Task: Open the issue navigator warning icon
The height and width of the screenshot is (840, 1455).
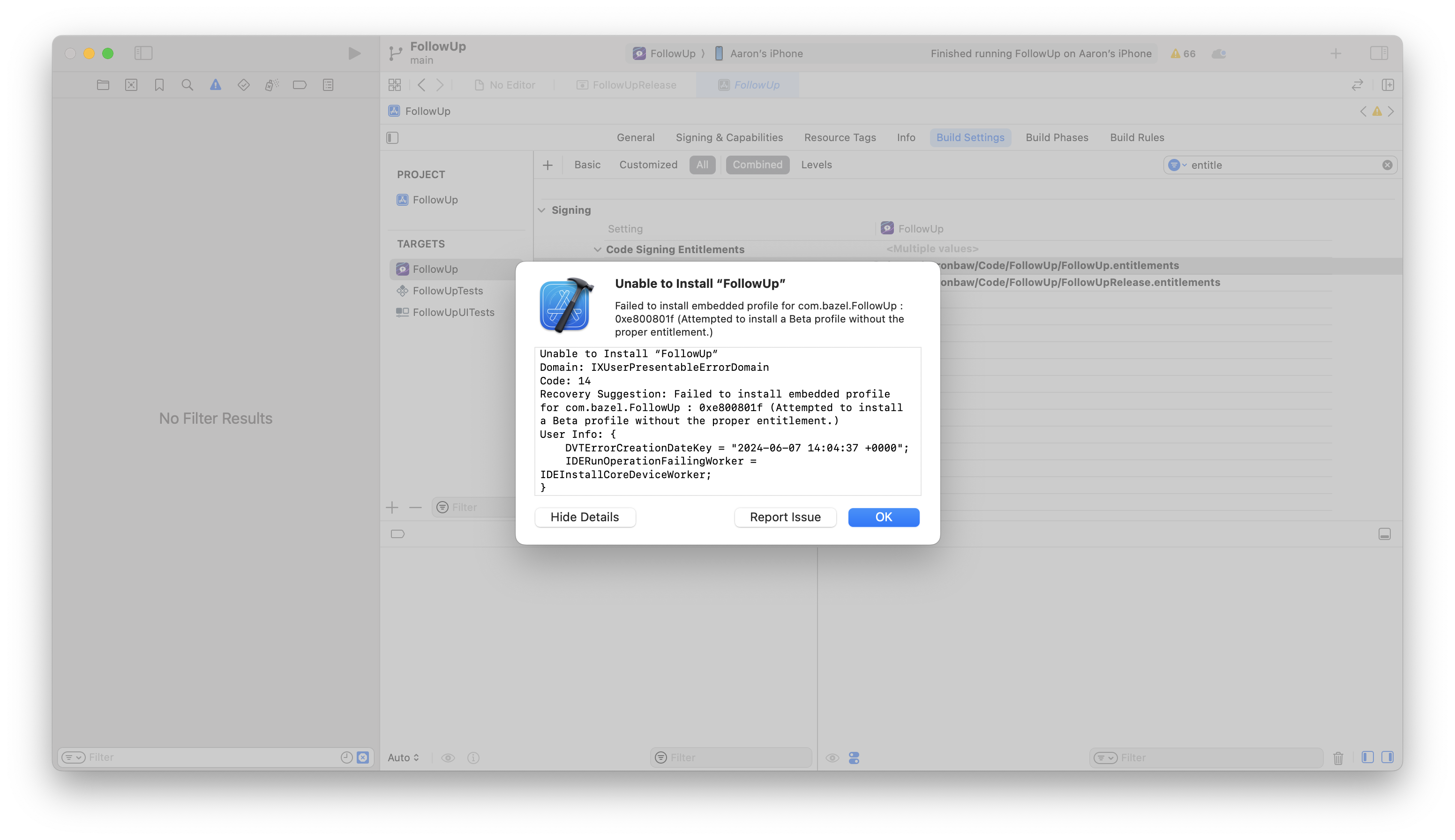Action: point(215,85)
